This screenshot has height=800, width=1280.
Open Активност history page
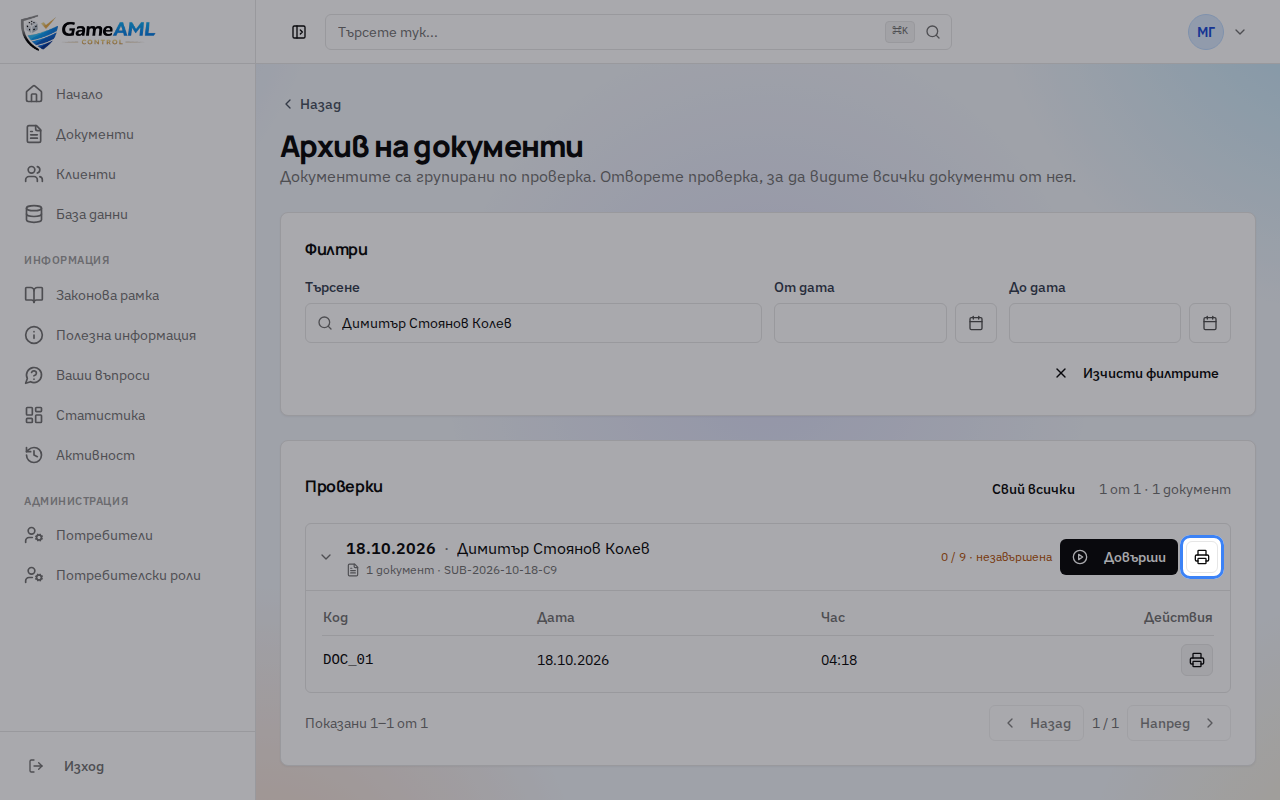tap(127, 455)
